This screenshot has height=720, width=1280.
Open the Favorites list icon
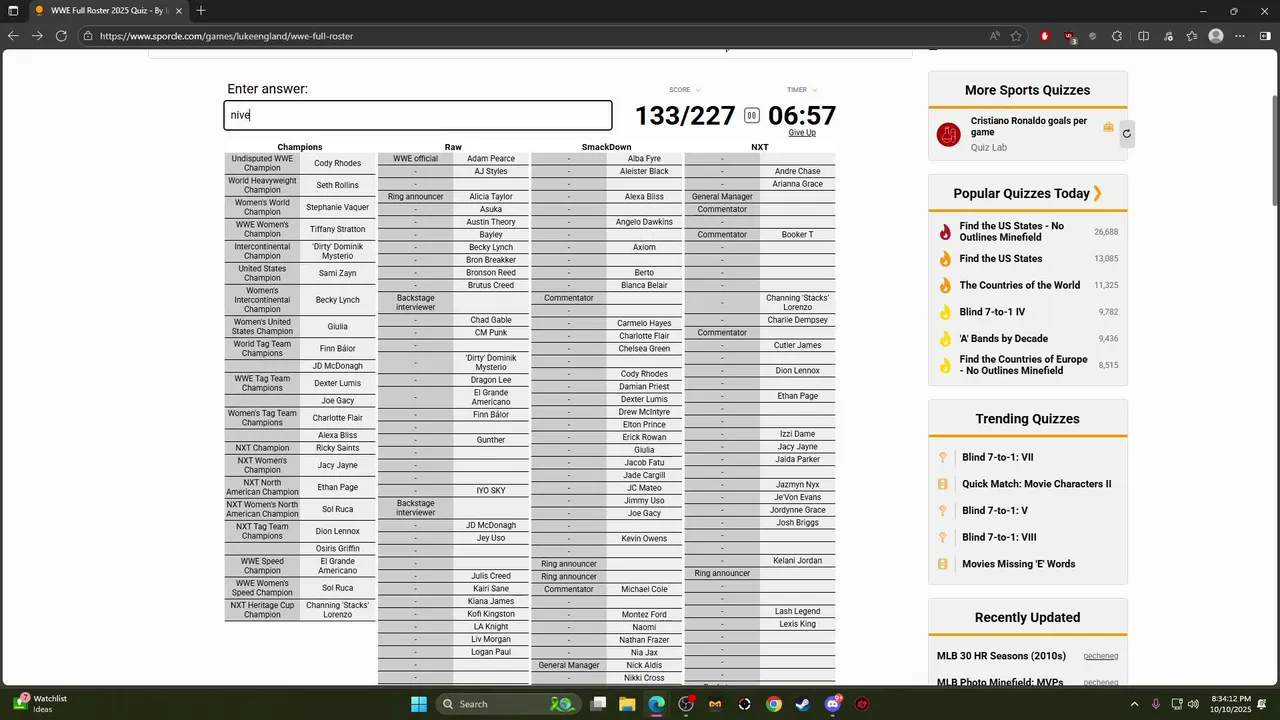coord(1192,36)
